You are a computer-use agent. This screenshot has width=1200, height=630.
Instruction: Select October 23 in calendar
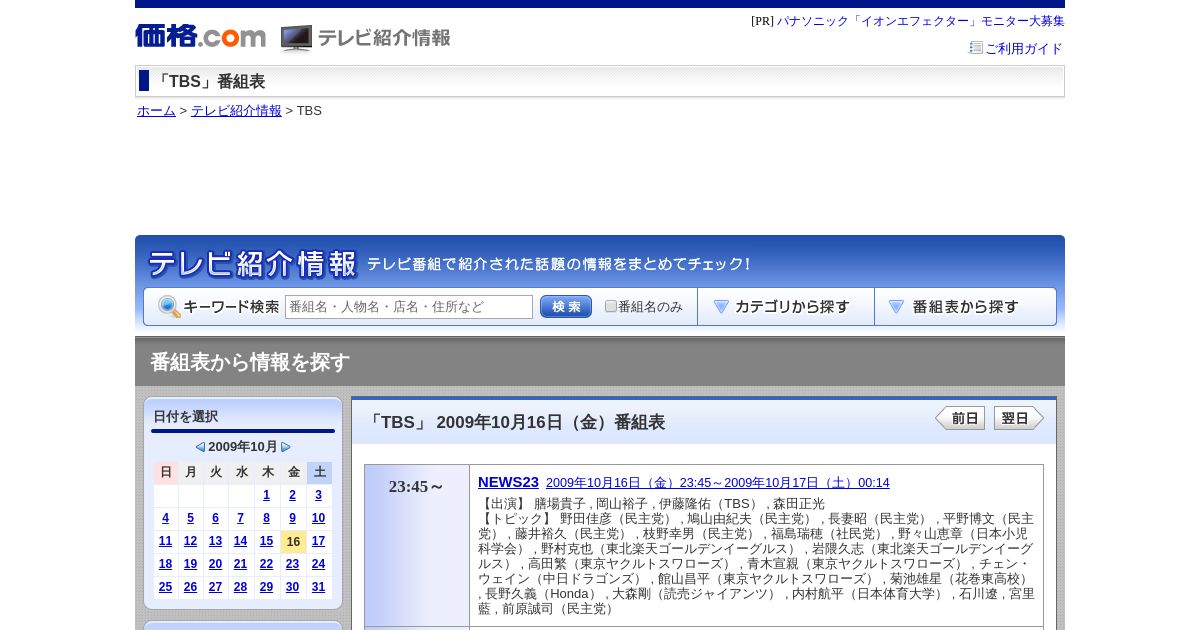coord(293,564)
